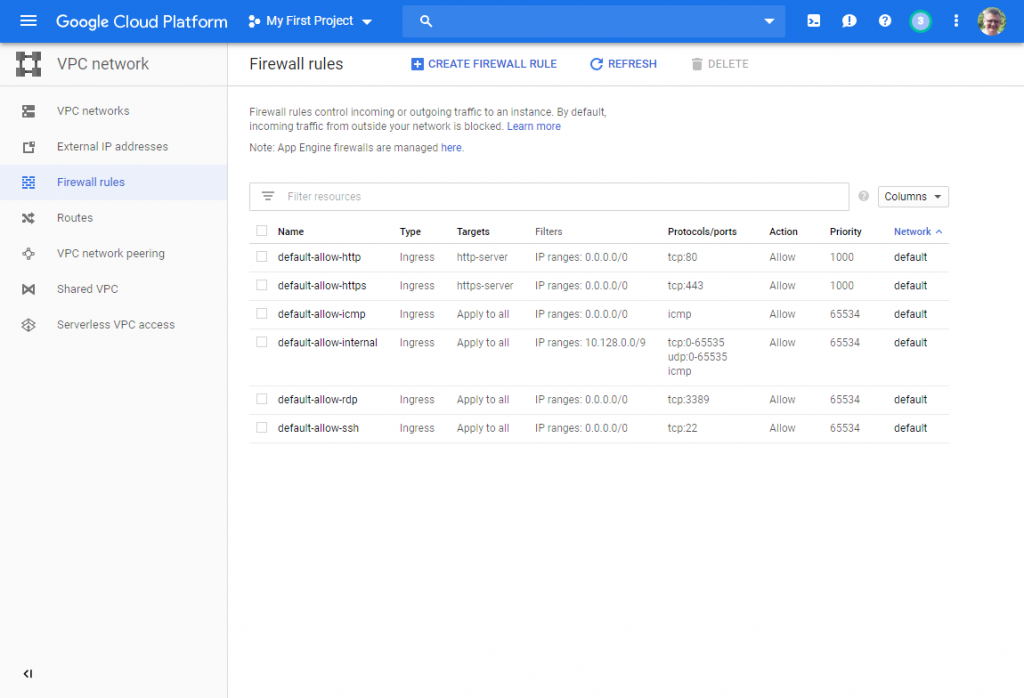Image resolution: width=1024 pixels, height=698 pixels.
Task: Open the three-dot settings menu
Action: (x=956, y=21)
